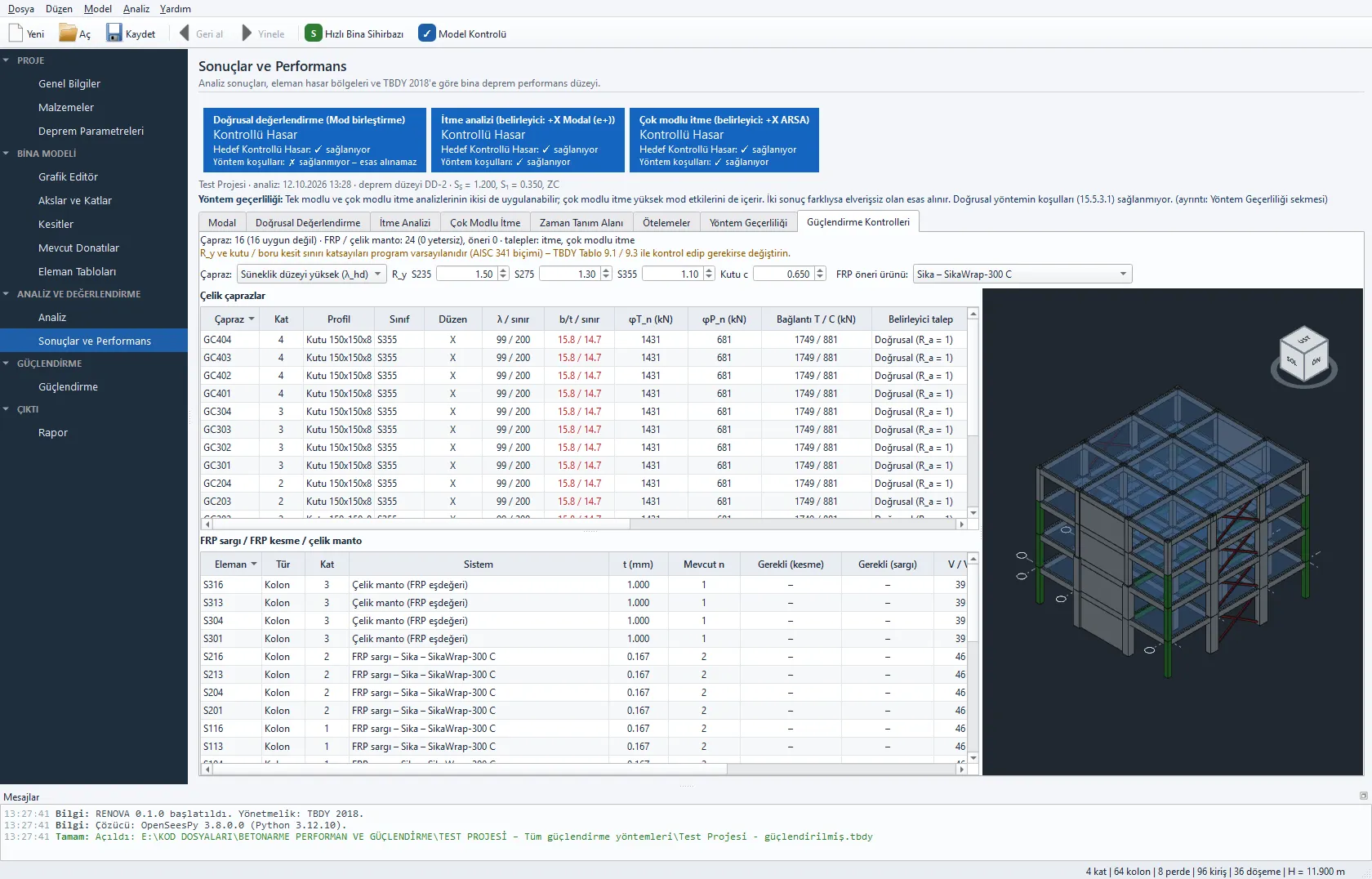Go to the Güçlendirme sidebar item
This screenshot has height=879, width=1372.
point(68,386)
